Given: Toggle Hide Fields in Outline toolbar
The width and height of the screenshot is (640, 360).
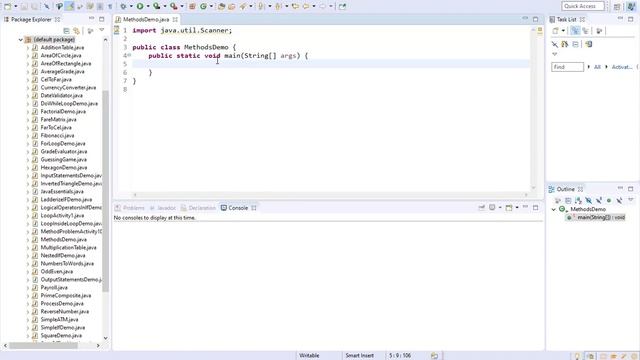Looking at the screenshot, I should click(x=589, y=200).
